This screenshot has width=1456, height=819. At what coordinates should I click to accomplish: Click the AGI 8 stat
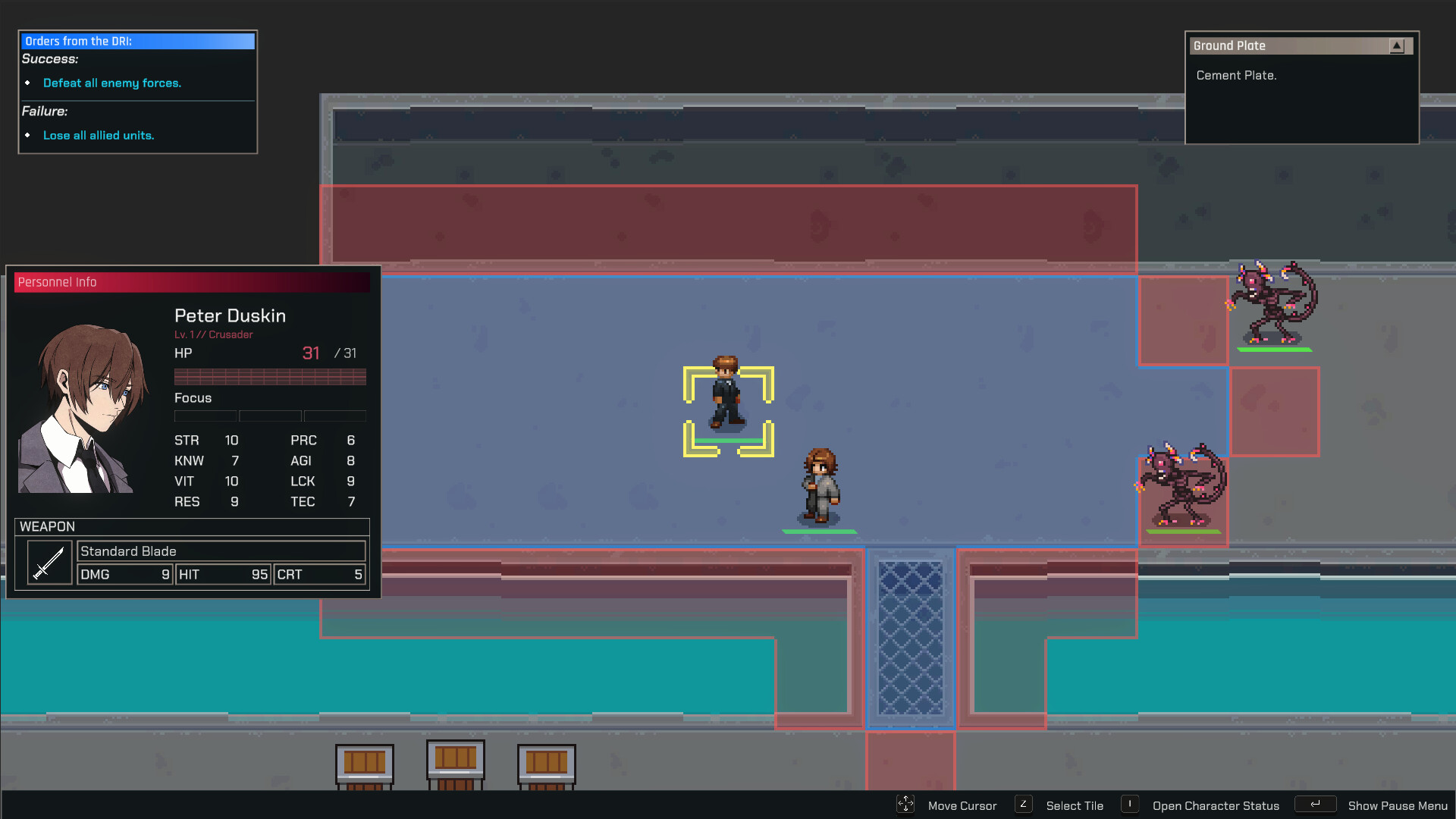click(x=322, y=460)
